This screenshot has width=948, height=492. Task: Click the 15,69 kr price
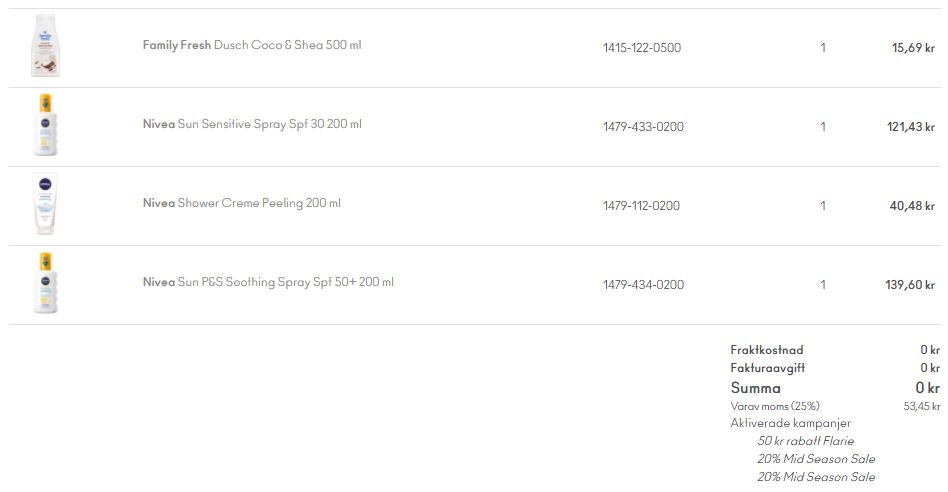pos(913,48)
